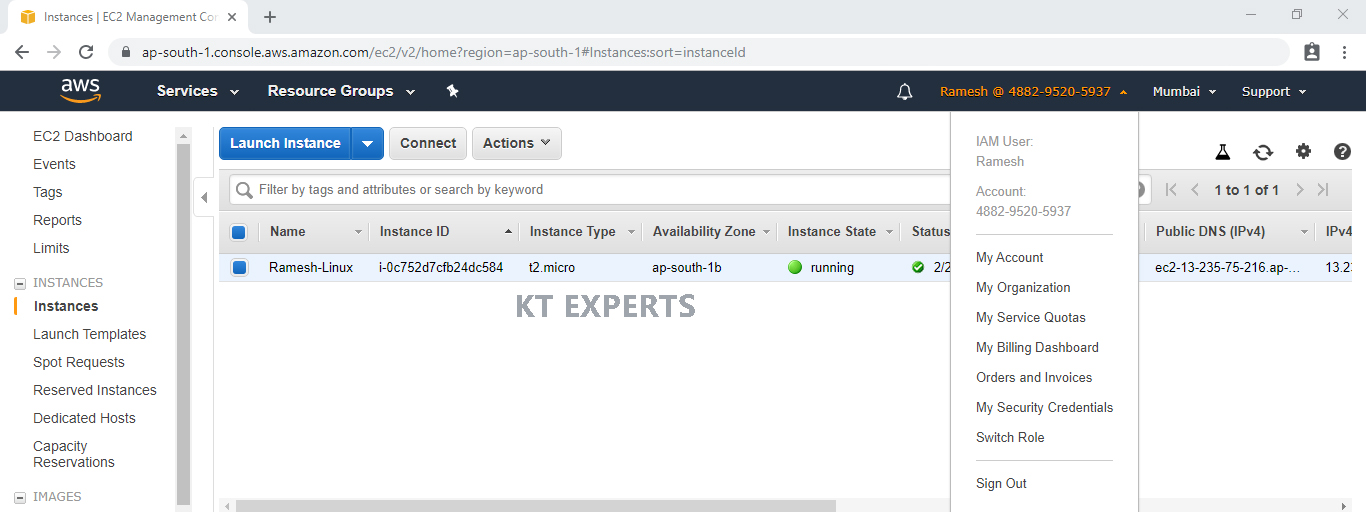Click the Launch Instance button
This screenshot has width=1366, height=512.
pyautogui.click(x=285, y=143)
